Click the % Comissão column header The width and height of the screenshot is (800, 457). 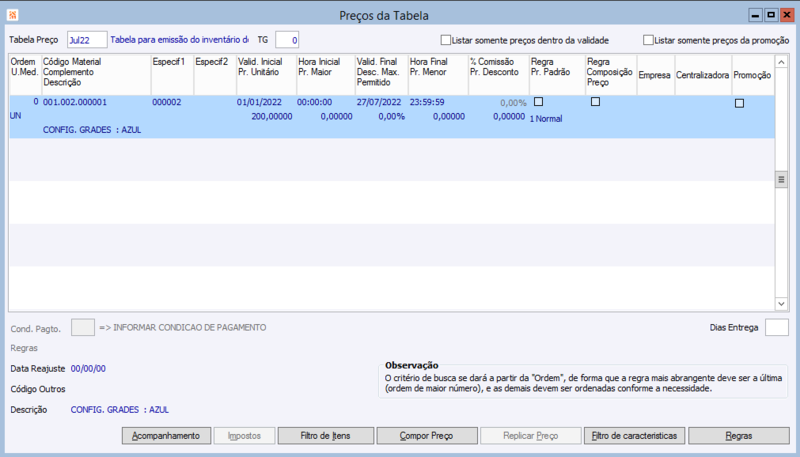click(498, 74)
